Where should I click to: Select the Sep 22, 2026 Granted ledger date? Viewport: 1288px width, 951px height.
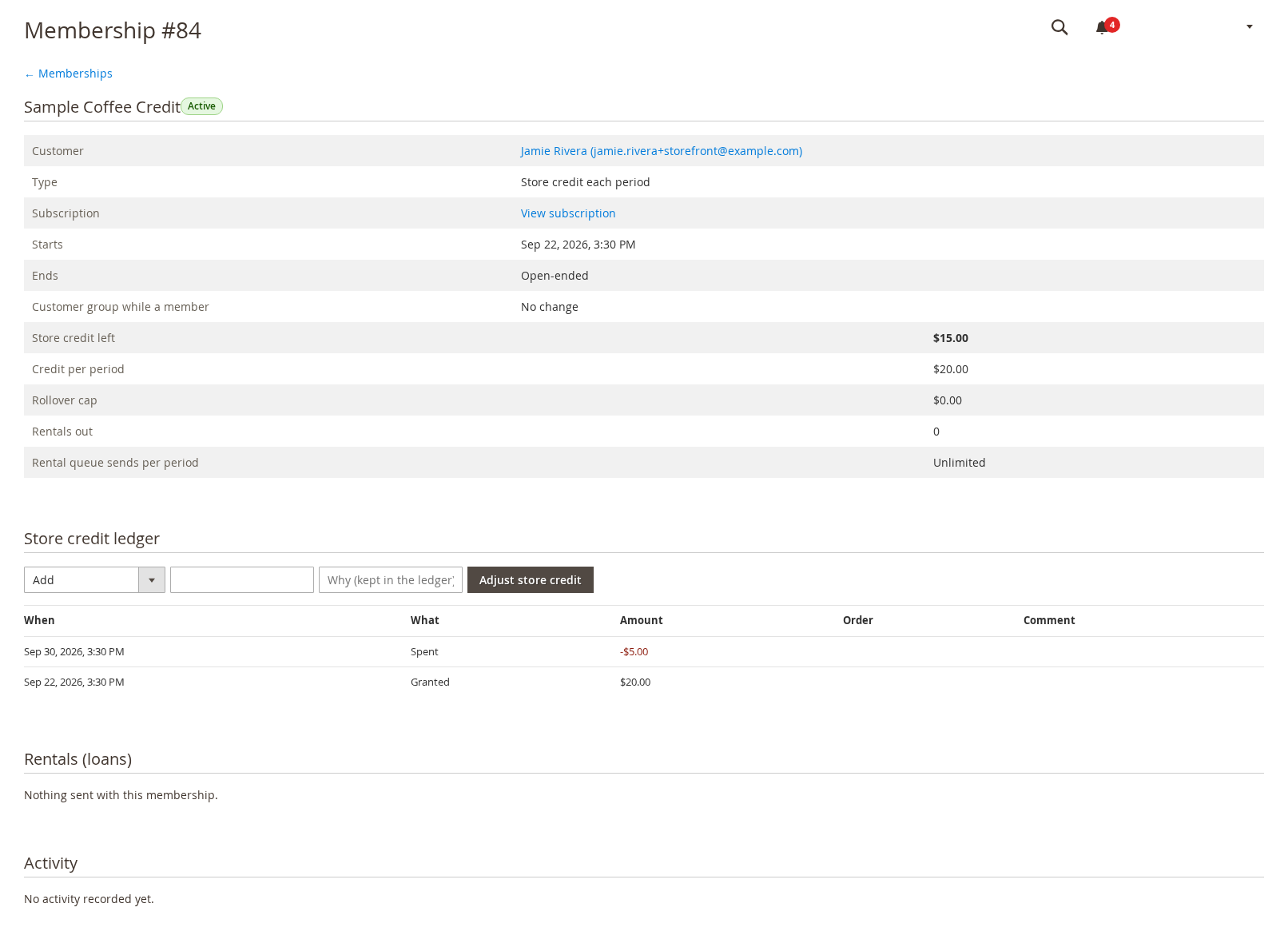(74, 682)
